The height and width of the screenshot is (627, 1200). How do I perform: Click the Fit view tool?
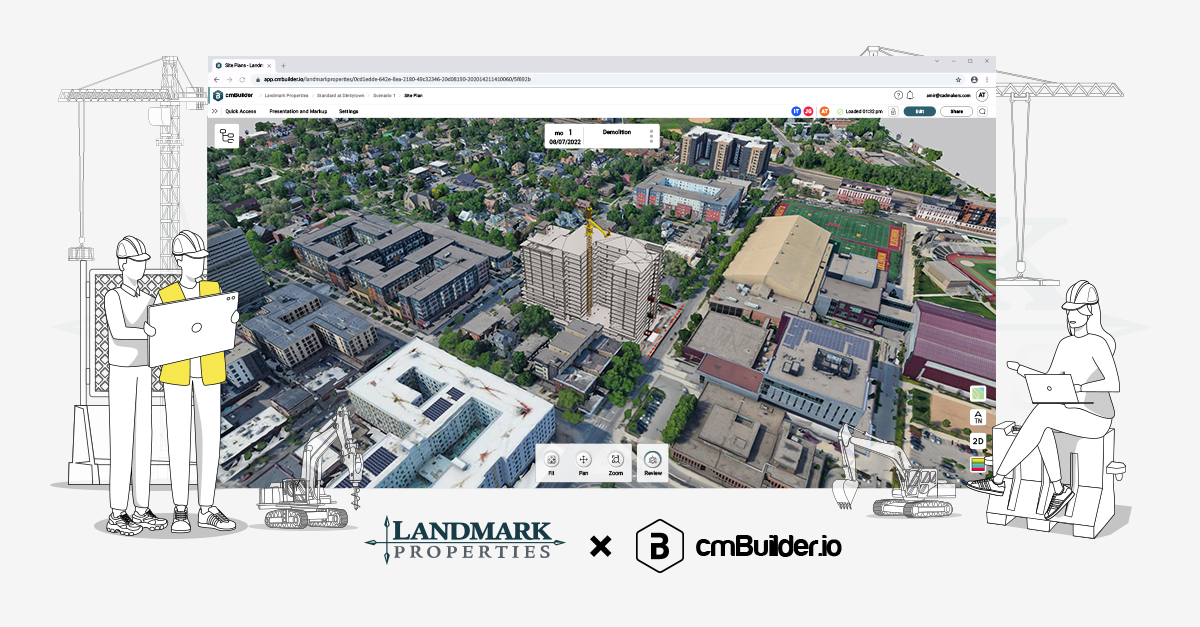(552, 460)
